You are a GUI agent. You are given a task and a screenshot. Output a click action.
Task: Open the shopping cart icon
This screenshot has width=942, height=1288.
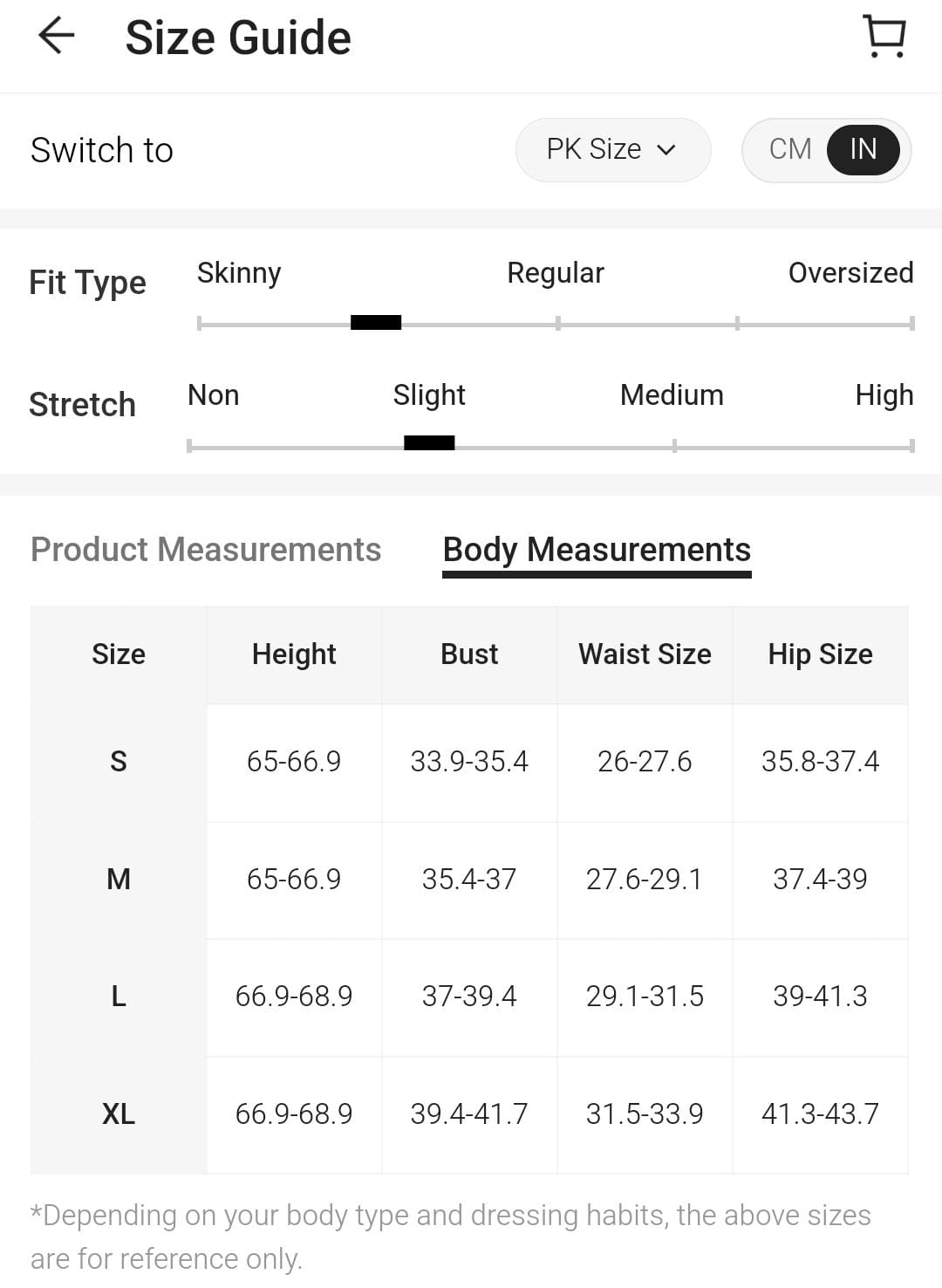884,37
